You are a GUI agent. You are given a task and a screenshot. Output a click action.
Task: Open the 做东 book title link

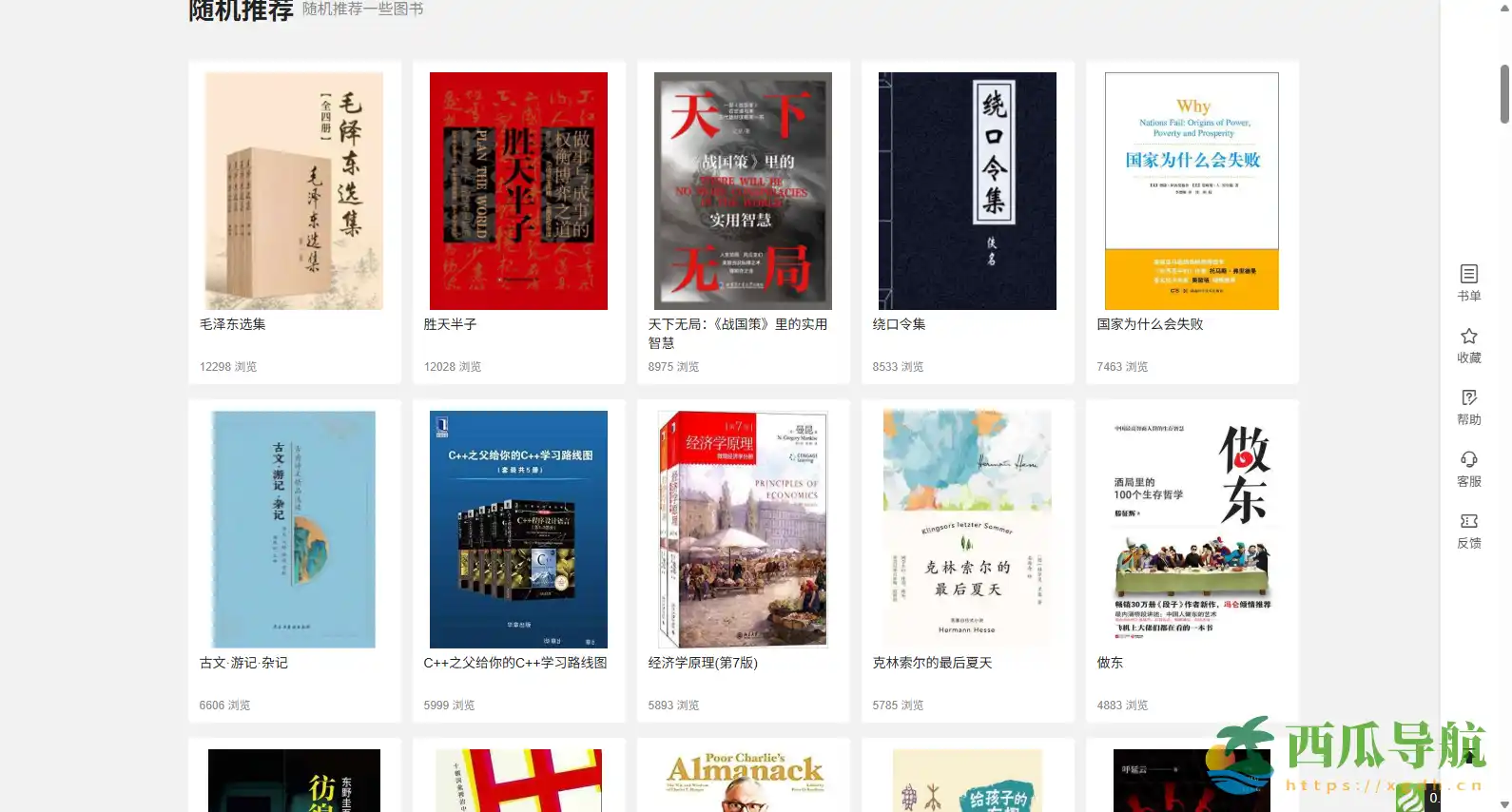(x=1110, y=663)
